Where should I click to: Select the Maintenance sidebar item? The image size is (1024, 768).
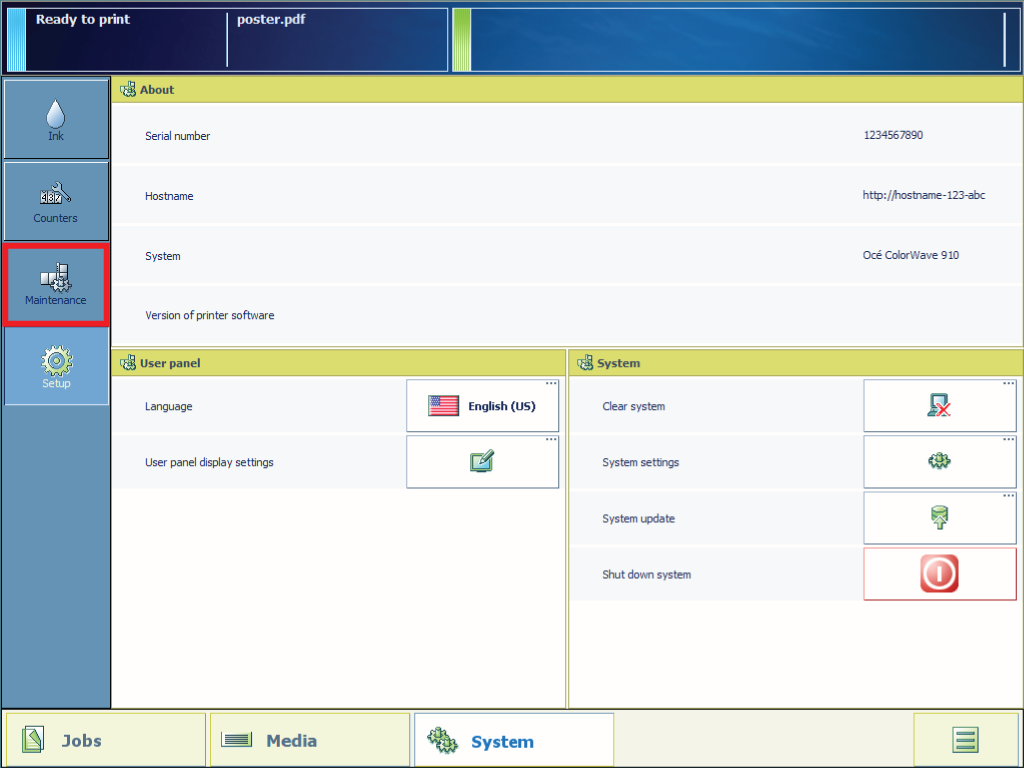(x=56, y=284)
